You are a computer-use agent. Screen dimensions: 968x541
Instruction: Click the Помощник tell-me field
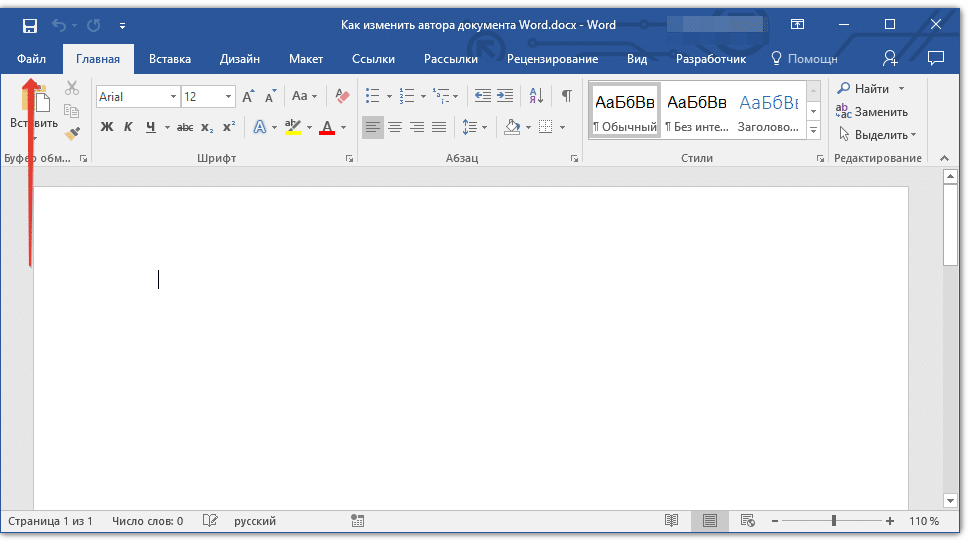[x=804, y=59]
